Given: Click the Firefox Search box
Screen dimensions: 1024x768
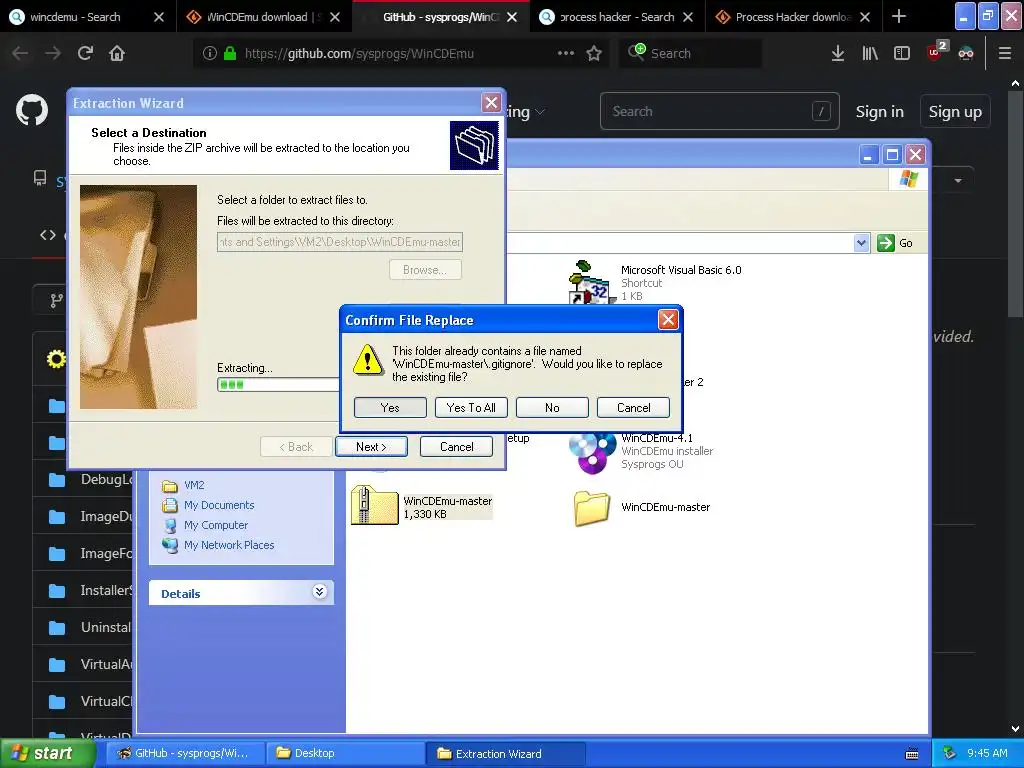Looking at the screenshot, I should [690, 54].
